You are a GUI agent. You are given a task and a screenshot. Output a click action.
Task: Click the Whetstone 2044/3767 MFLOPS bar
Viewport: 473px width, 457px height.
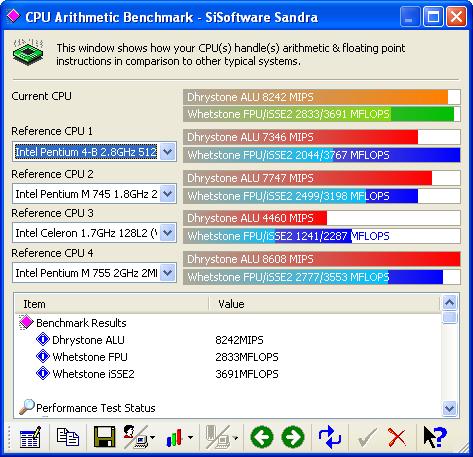pos(322,155)
